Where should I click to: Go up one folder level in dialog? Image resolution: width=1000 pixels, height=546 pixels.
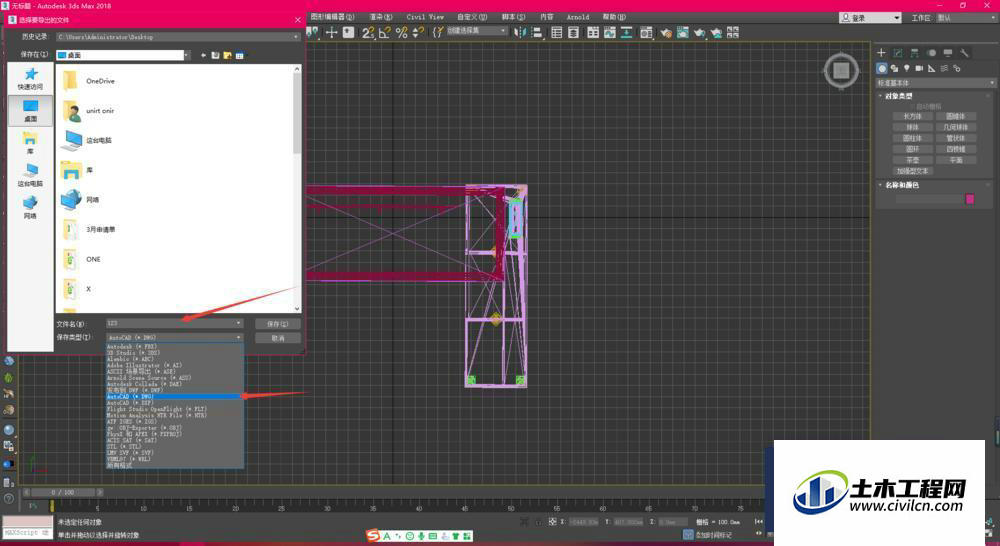(216, 55)
